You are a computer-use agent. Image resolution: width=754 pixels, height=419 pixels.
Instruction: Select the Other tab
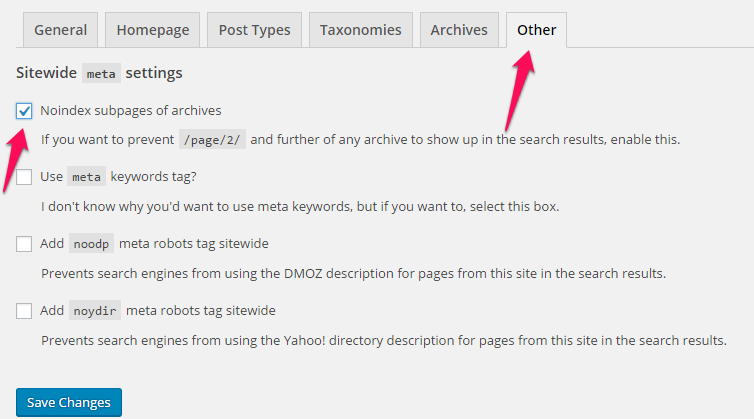(x=537, y=30)
